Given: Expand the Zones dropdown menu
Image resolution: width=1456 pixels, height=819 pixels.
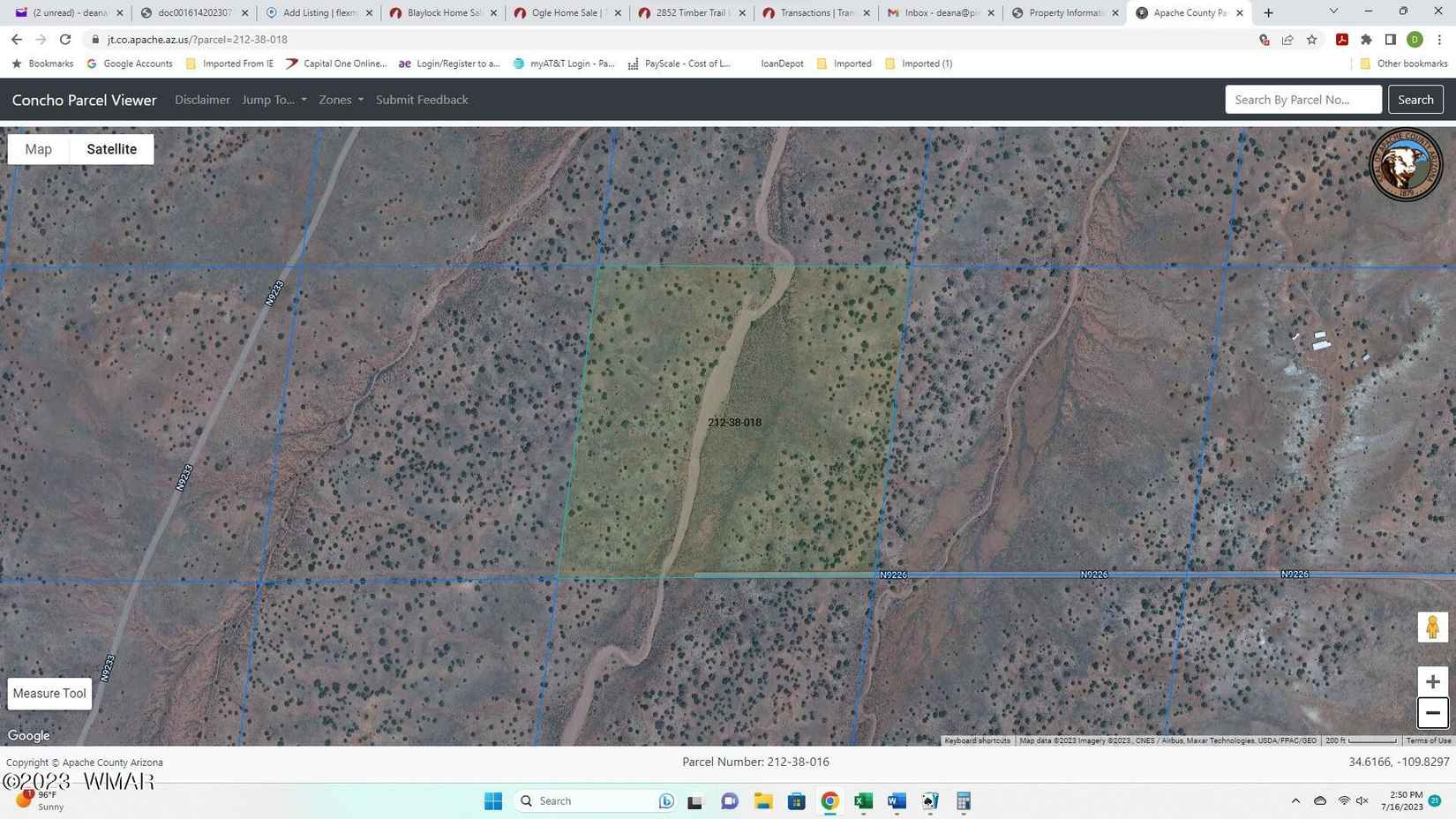Looking at the screenshot, I should (341, 100).
